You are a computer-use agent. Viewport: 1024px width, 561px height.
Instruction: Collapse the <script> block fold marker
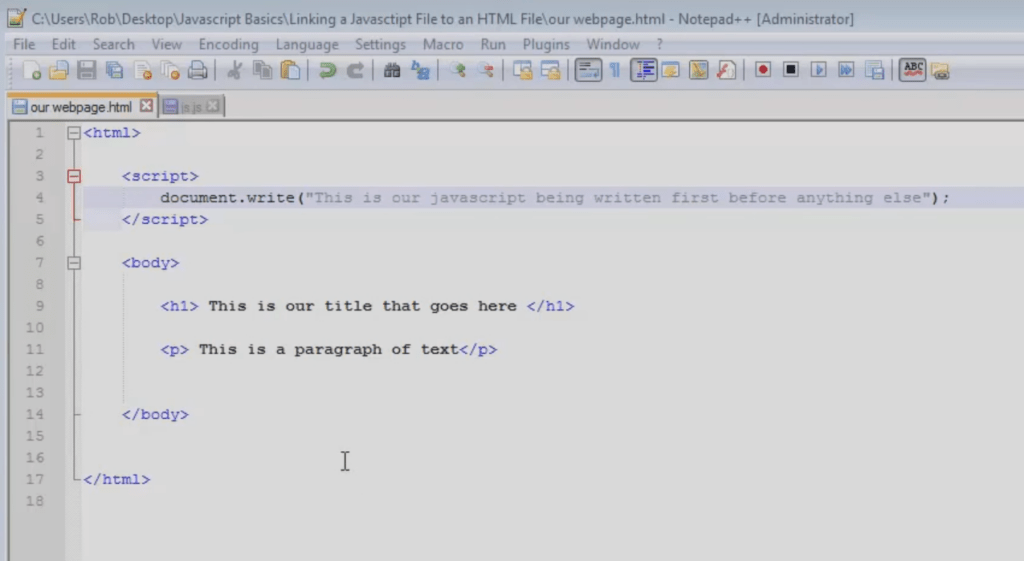coord(74,176)
